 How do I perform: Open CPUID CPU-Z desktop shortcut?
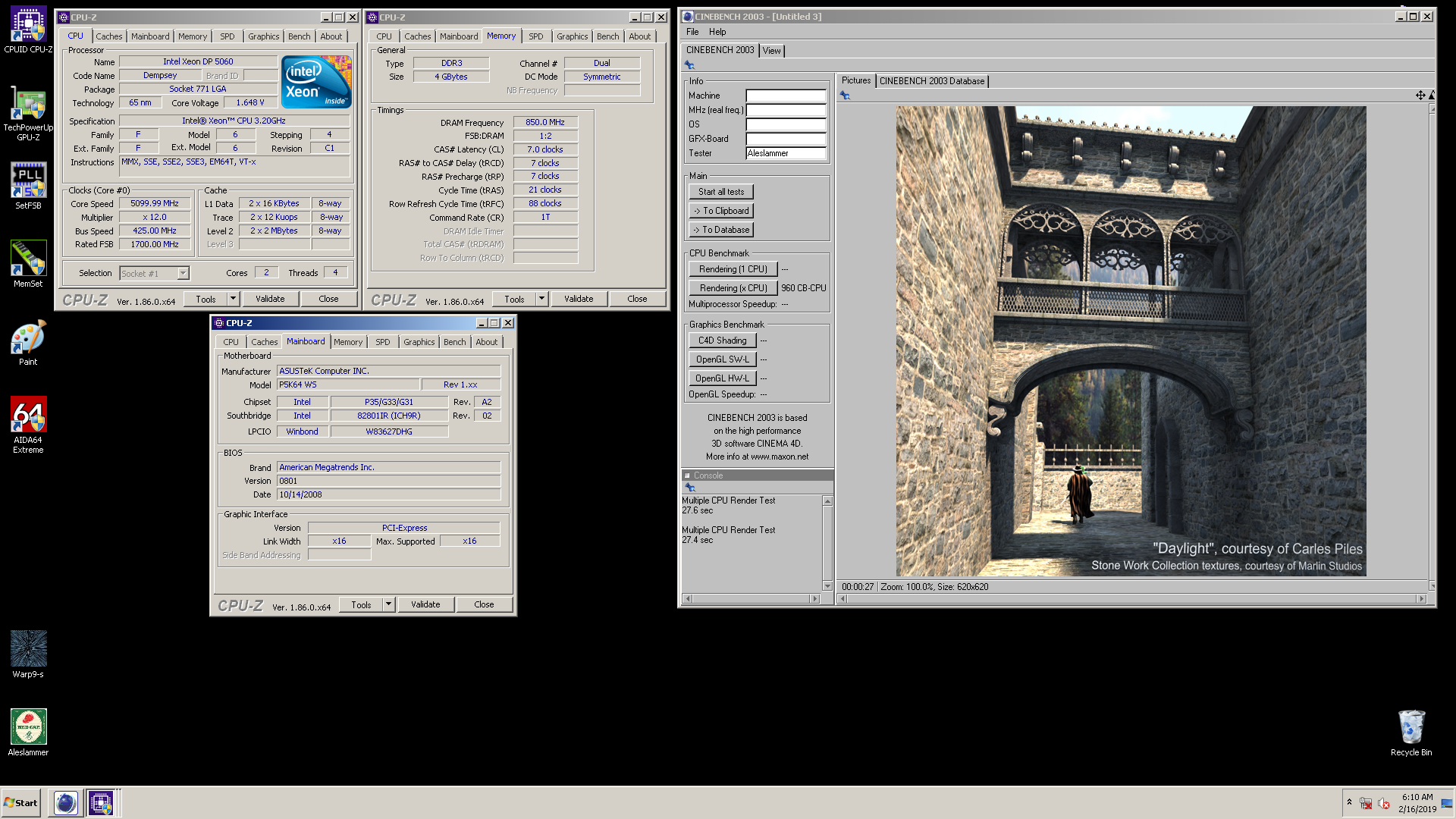pos(28,30)
